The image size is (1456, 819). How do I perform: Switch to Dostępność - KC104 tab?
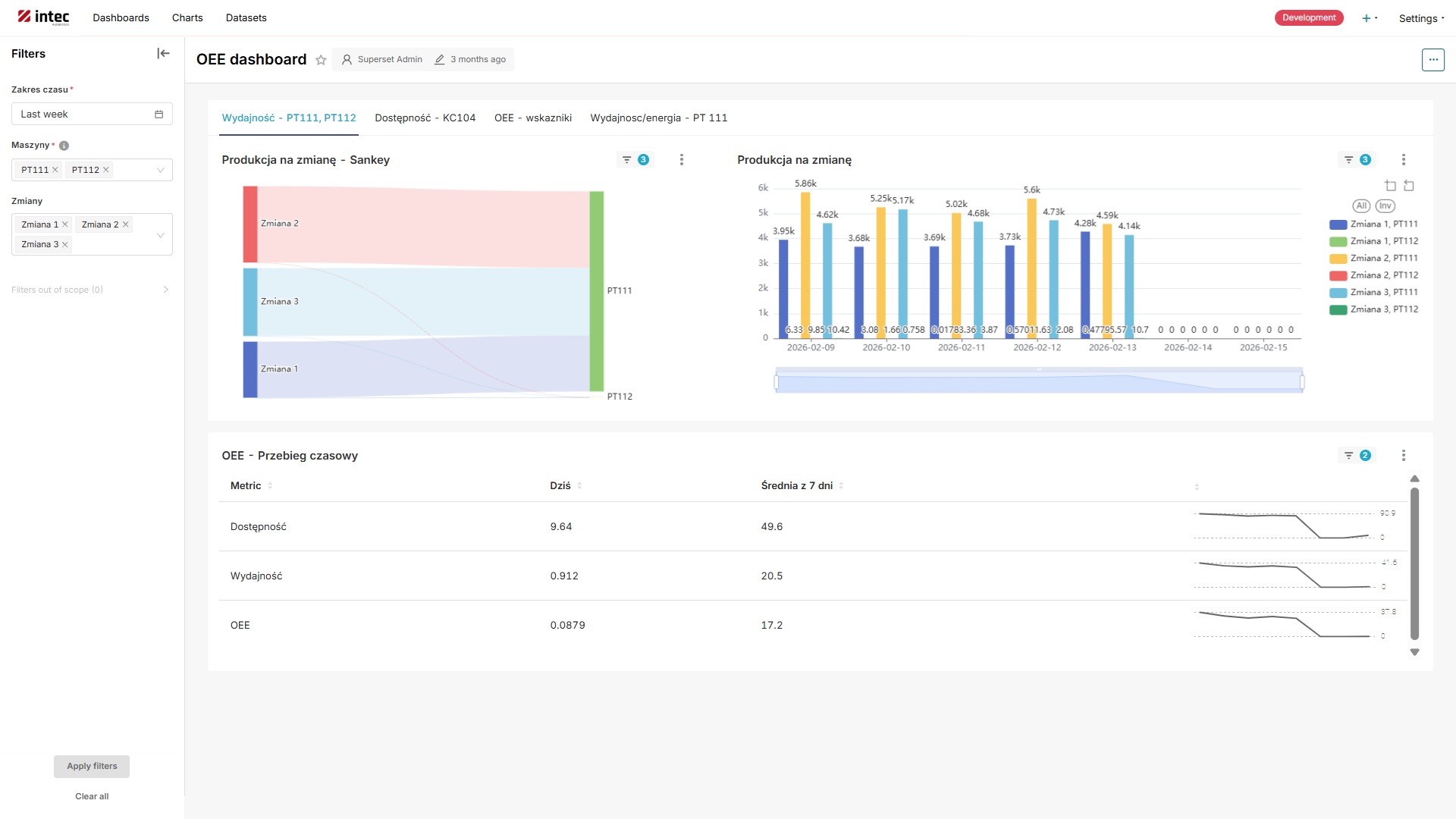point(425,118)
